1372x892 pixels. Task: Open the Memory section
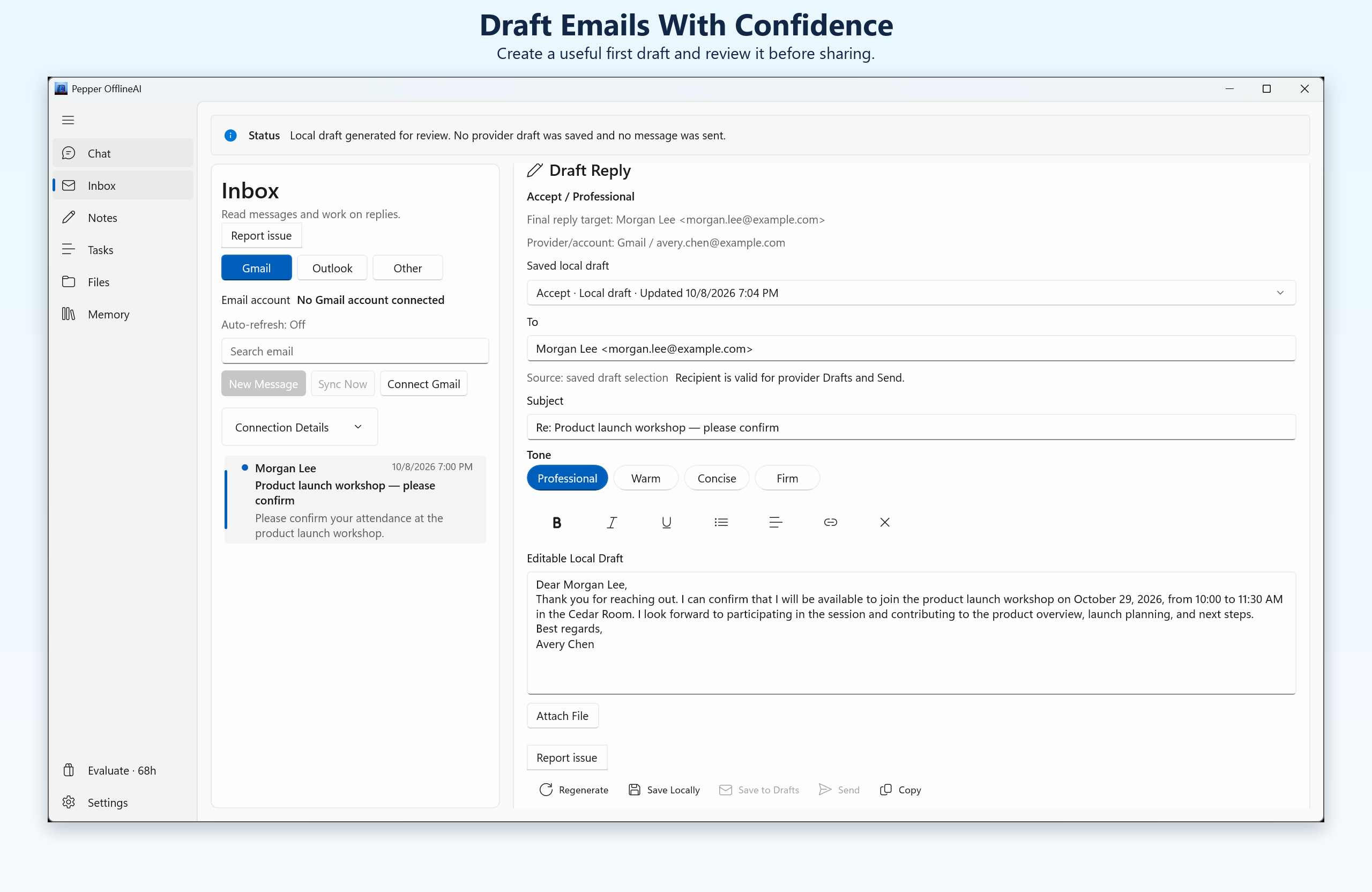pos(123,314)
